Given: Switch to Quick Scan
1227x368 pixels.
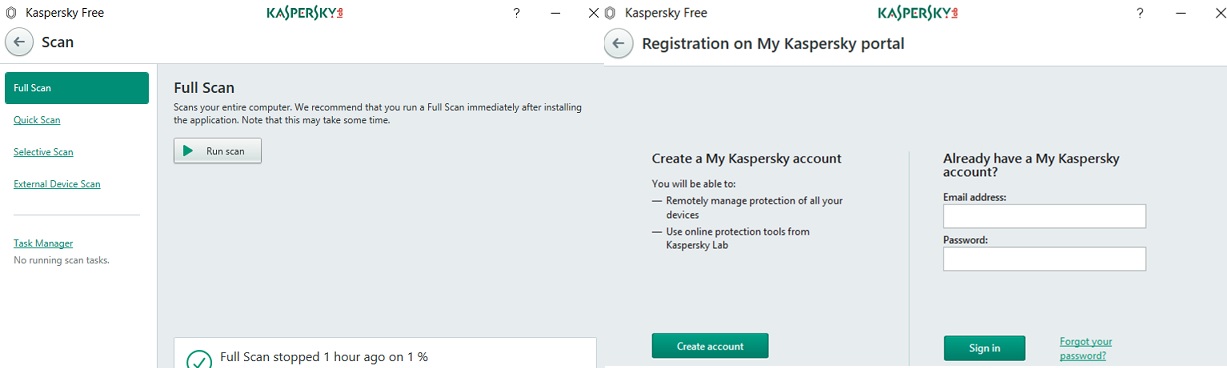Looking at the screenshot, I should click(37, 120).
